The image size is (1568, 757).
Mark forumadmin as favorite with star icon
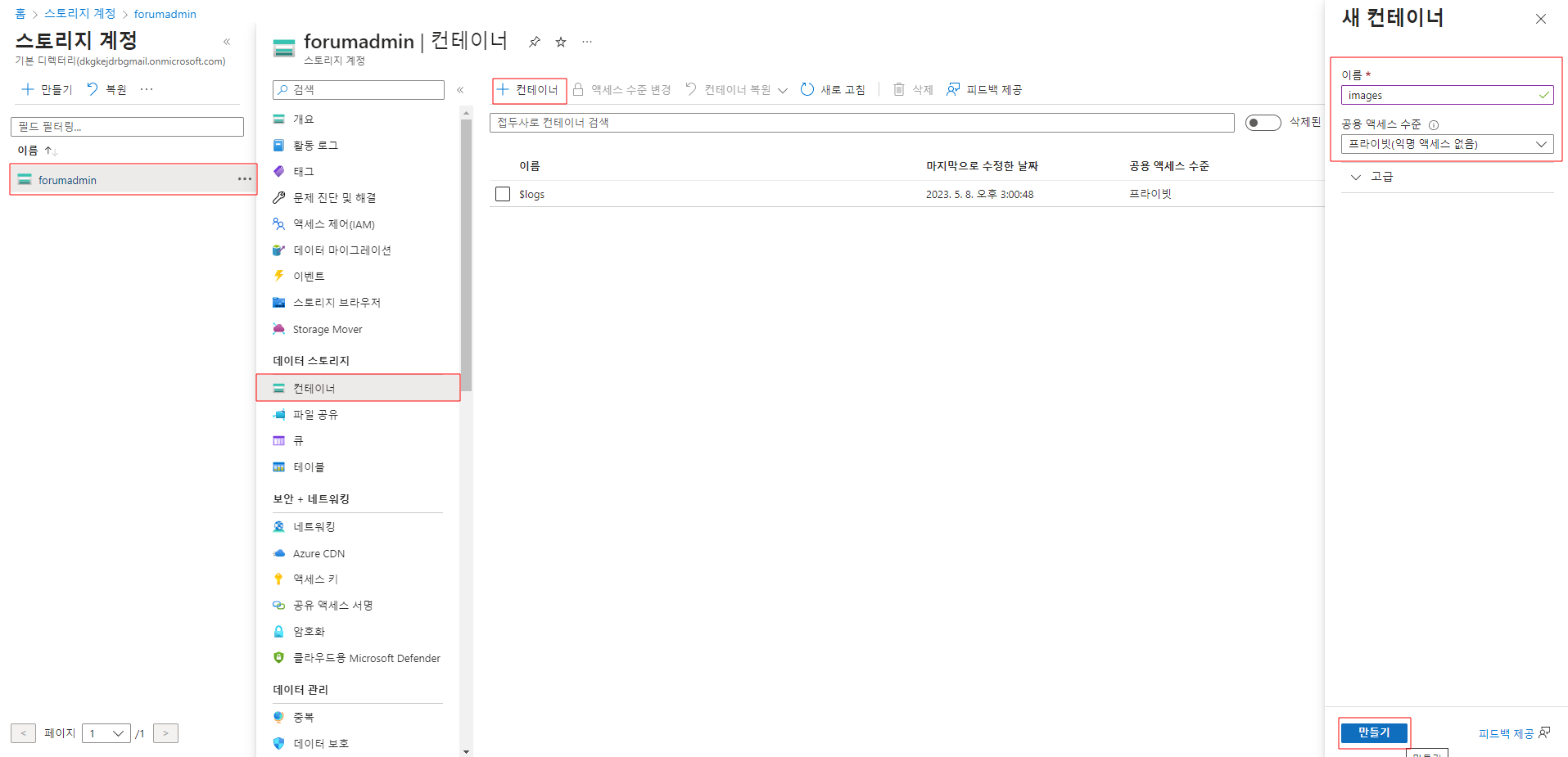pos(561,42)
